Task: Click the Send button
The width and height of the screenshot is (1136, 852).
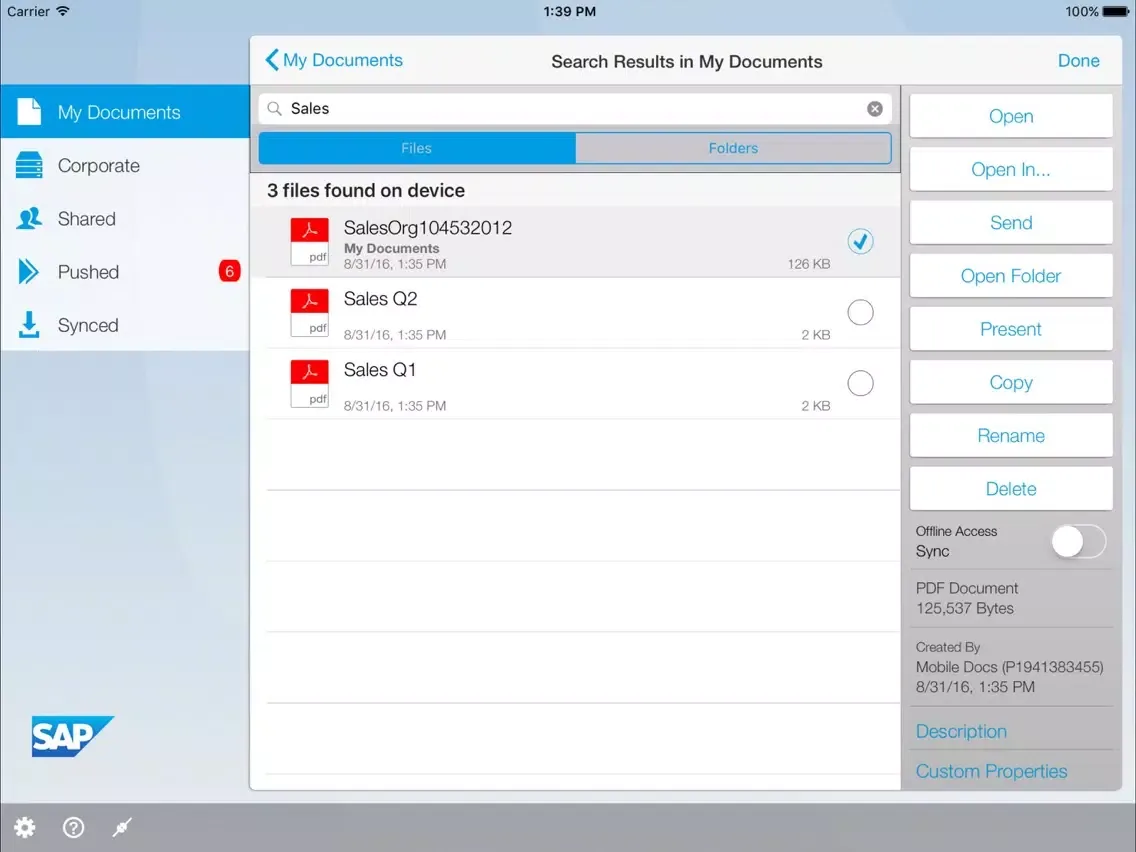Action: point(1011,222)
